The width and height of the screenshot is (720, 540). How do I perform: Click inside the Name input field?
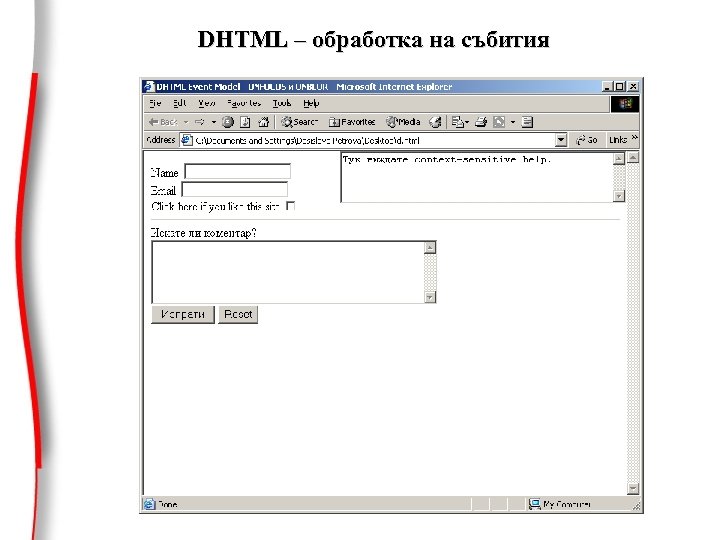(x=237, y=171)
